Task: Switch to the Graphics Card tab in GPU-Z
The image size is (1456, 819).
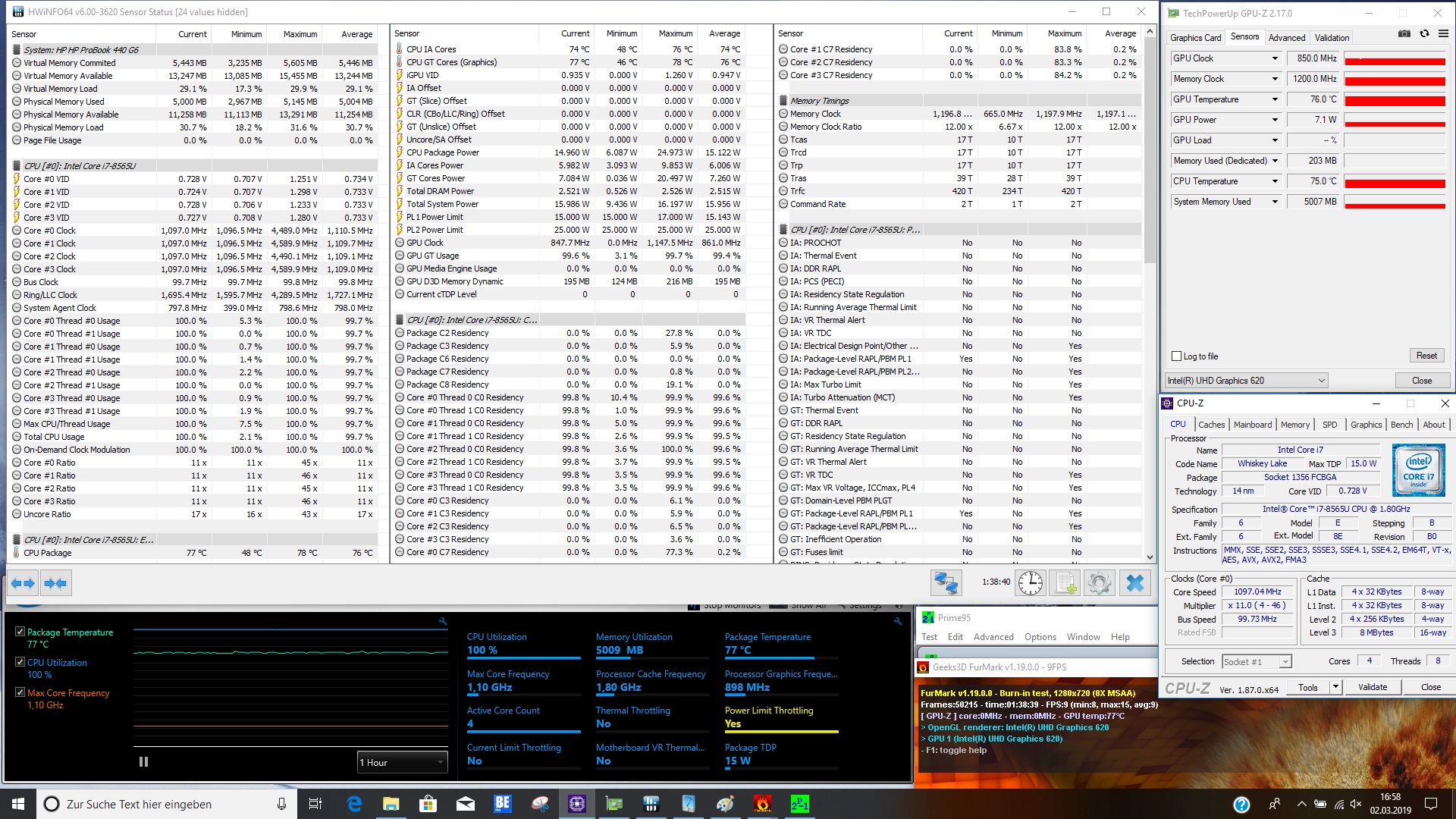Action: point(1195,38)
